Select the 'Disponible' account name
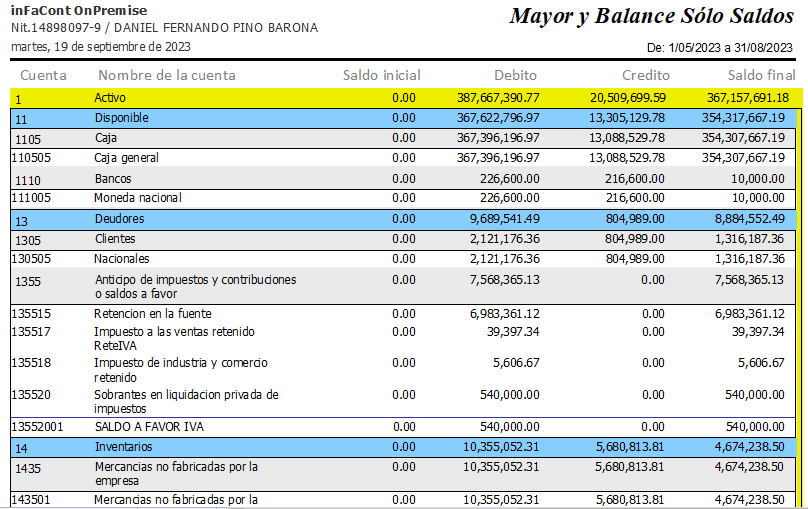This screenshot has height=509, width=808. [x=122, y=118]
